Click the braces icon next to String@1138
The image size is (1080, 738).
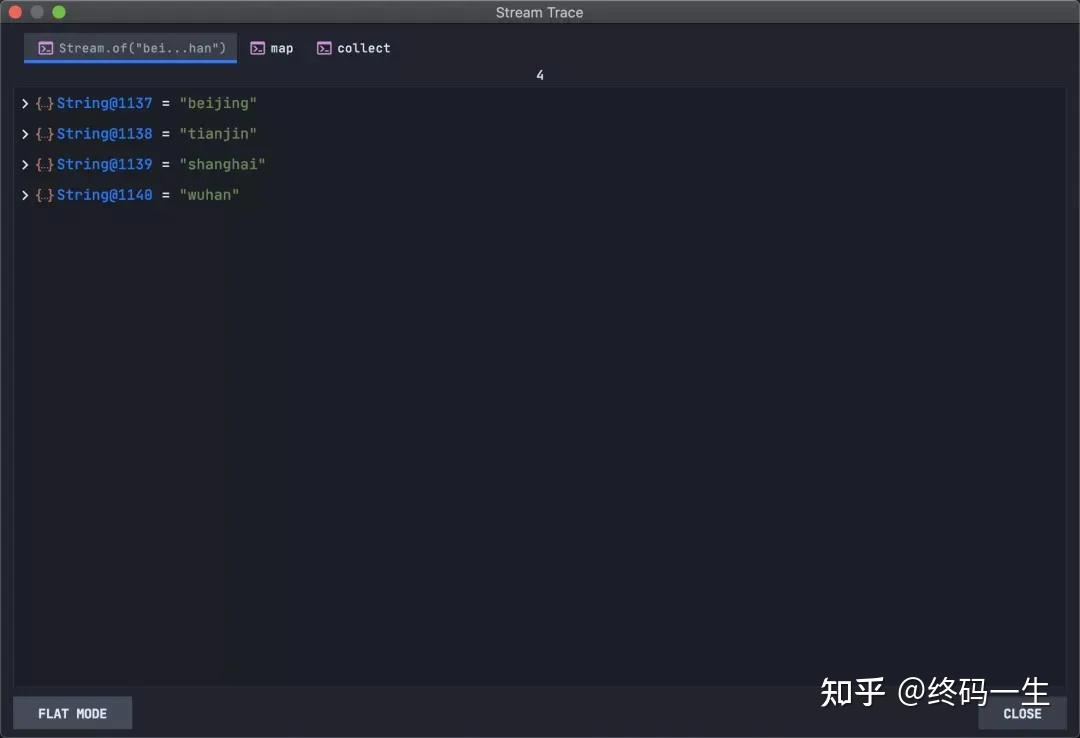(43, 133)
